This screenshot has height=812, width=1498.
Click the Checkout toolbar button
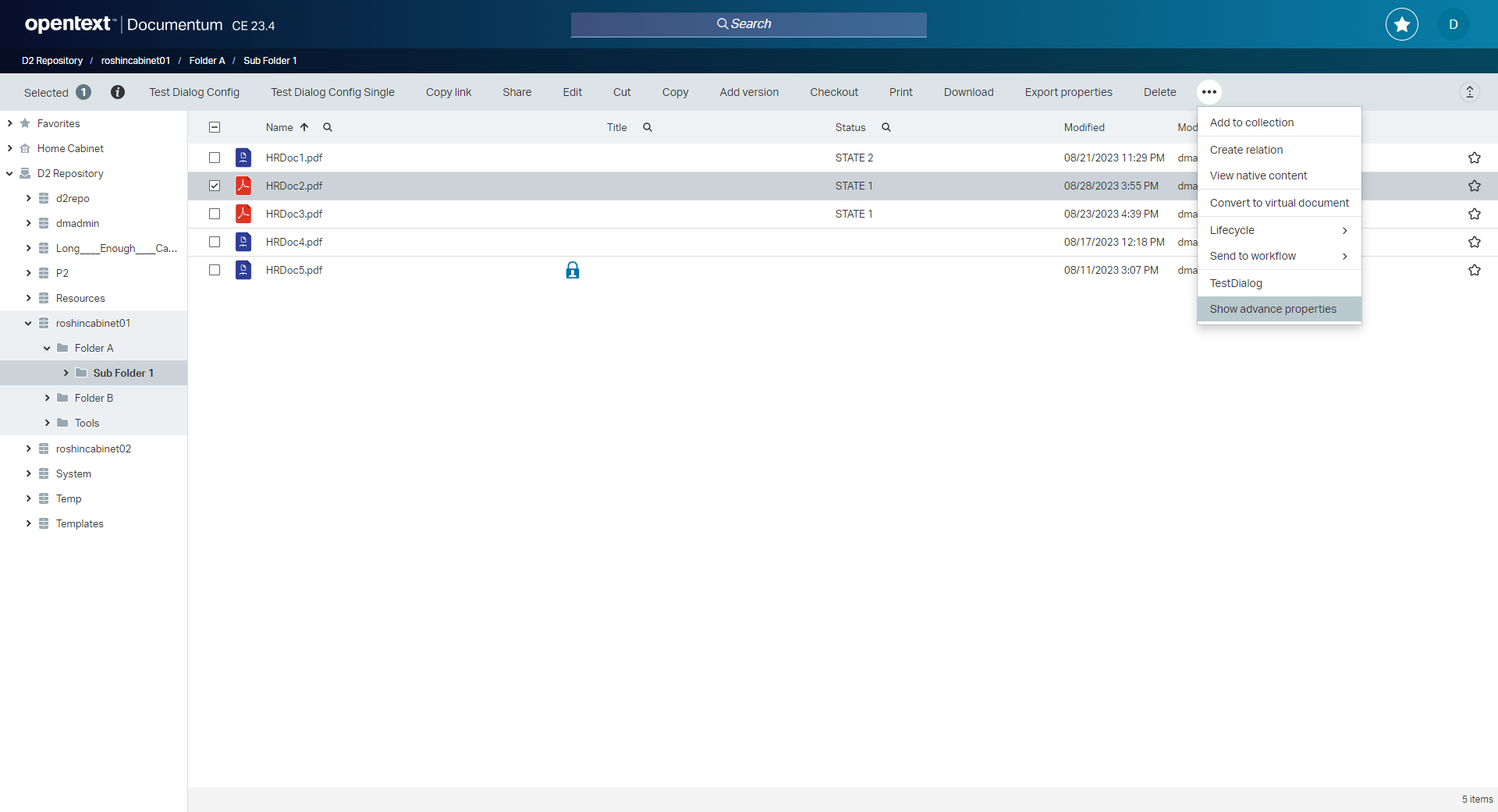point(834,92)
